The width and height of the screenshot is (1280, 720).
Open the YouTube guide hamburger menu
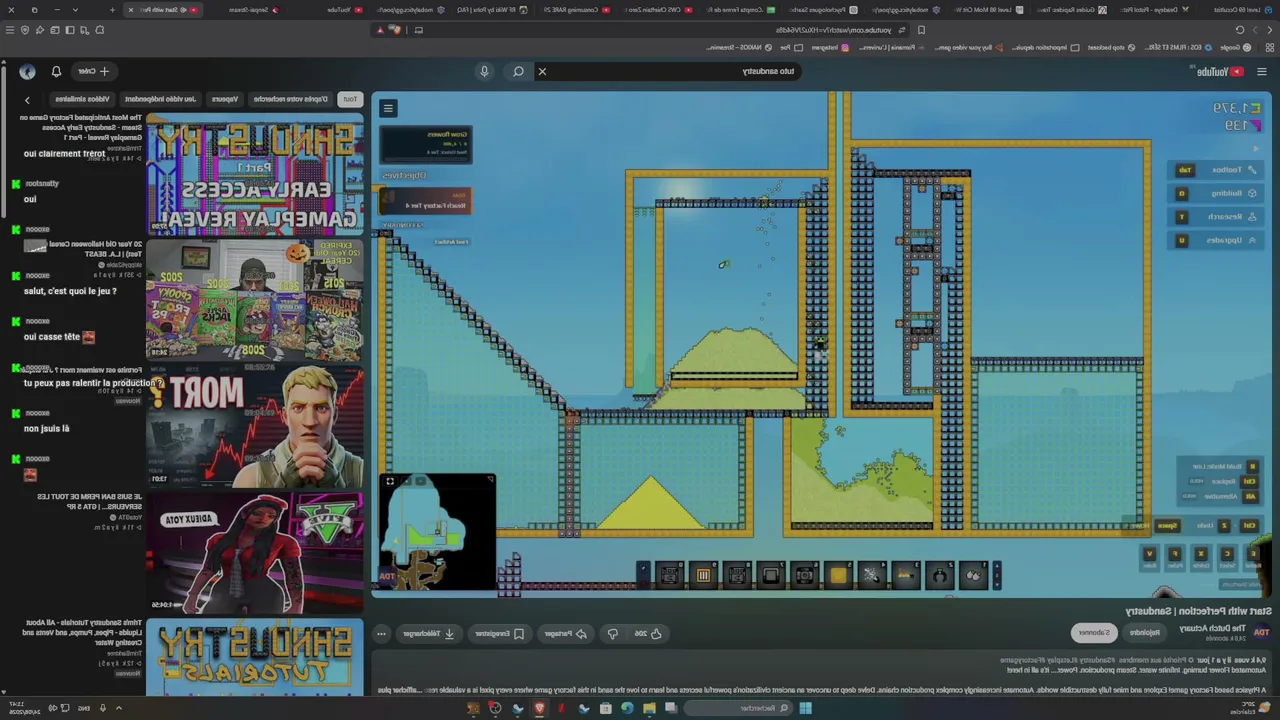1261,71
